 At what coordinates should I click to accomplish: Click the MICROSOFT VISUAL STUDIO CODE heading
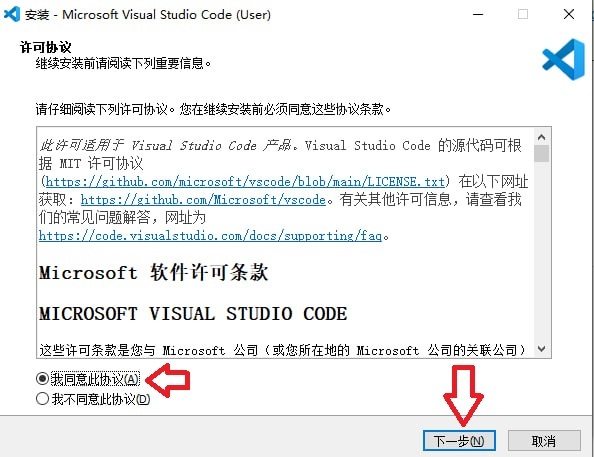193,314
